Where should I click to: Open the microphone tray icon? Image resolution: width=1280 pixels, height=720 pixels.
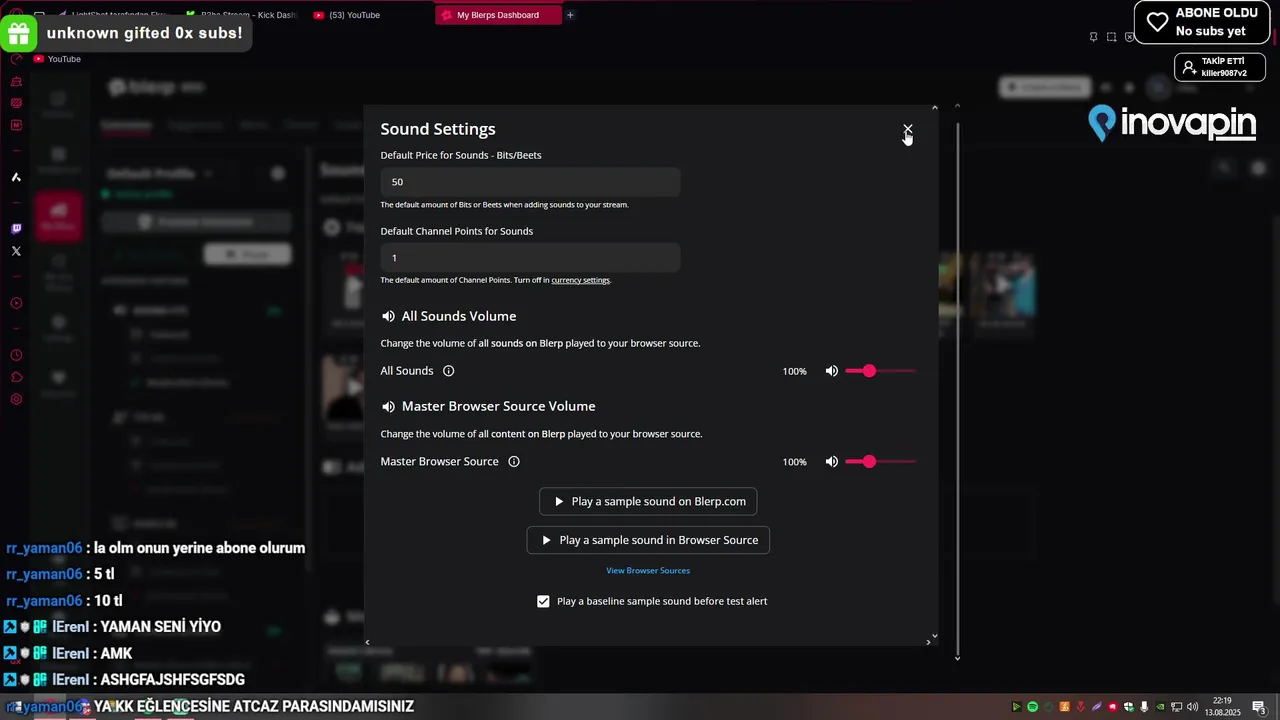(1144, 707)
